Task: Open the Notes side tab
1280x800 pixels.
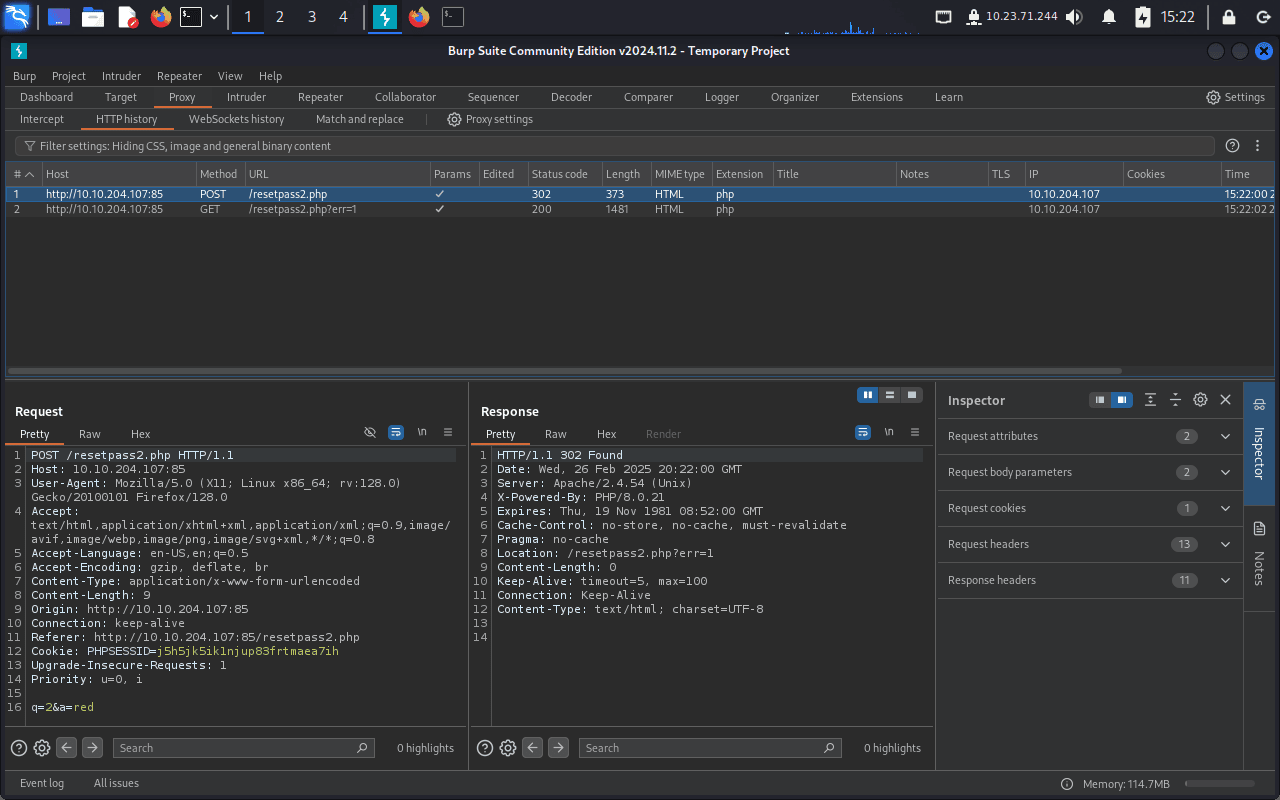Action: click(x=1259, y=556)
